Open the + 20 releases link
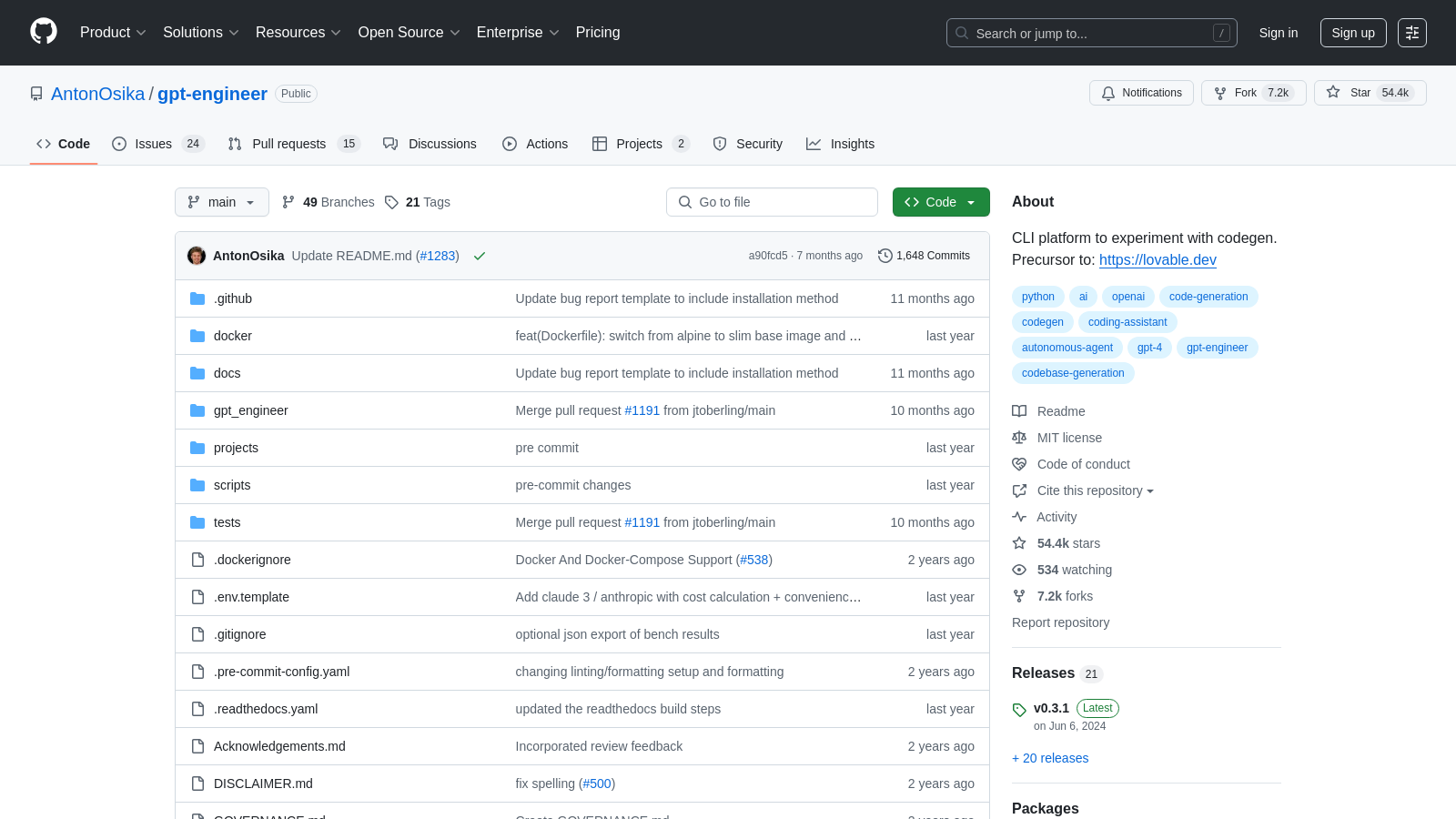This screenshot has width=1456, height=819. pyautogui.click(x=1050, y=758)
